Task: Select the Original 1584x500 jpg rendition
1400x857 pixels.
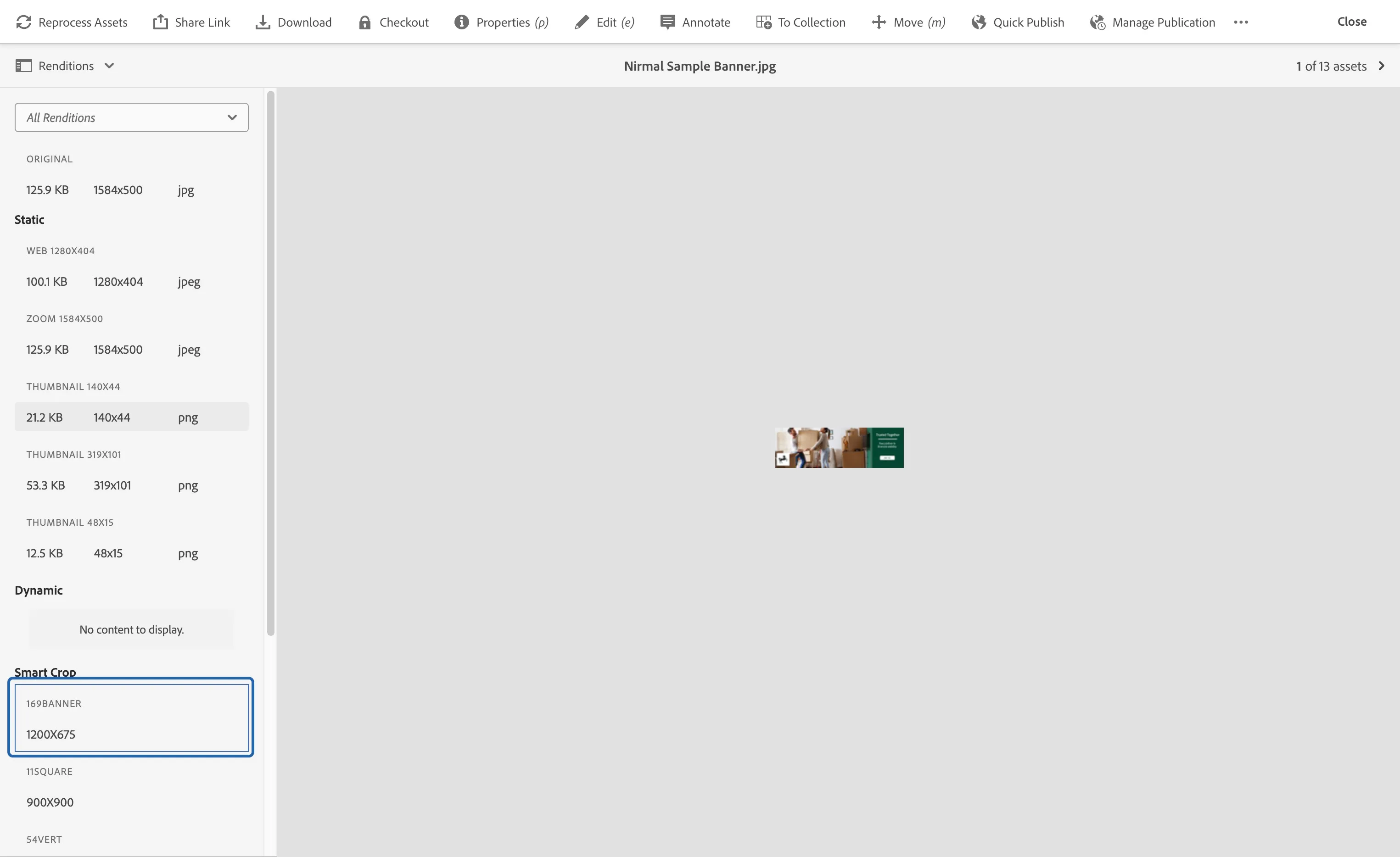Action: pyautogui.click(x=131, y=189)
